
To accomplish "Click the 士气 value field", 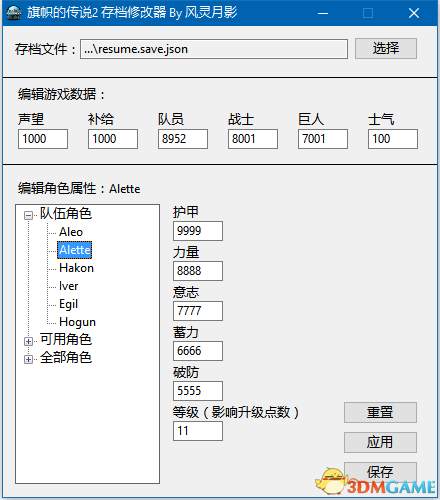I will [393, 139].
